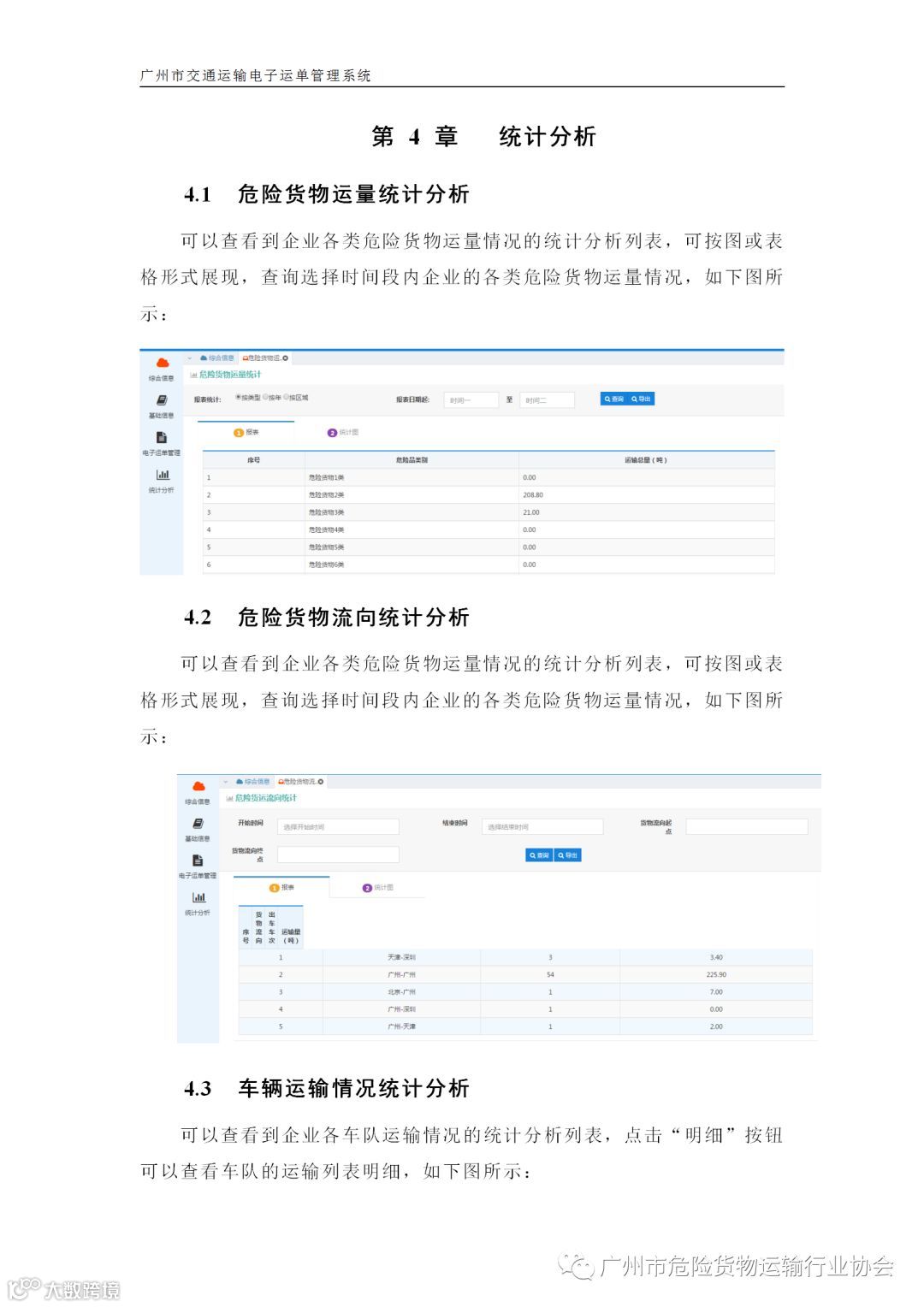The height and width of the screenshot is (1307, 924).
Task: Click the 208.80 value cell
Action: coord(646,495)
